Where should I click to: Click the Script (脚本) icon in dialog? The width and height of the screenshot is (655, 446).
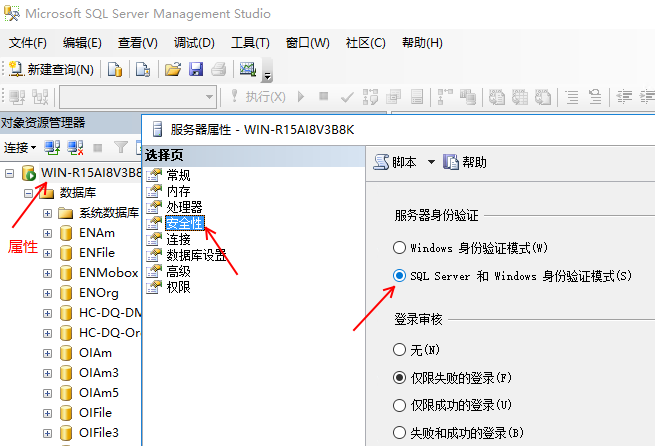tap(380, 162)
